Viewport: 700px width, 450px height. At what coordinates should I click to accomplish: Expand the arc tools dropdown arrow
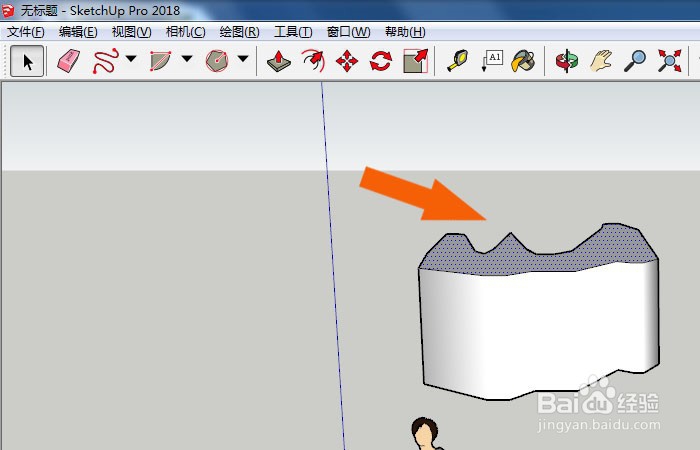click(x=187, y=58)
